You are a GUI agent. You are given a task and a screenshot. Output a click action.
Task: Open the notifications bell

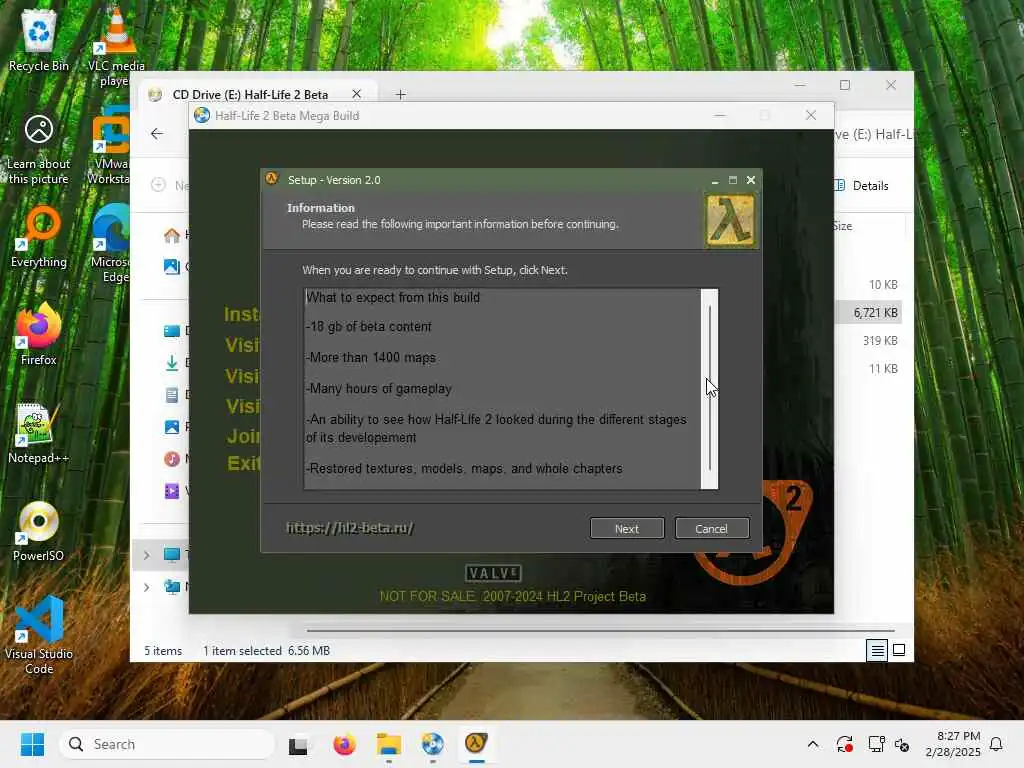[x=997, y=744]
